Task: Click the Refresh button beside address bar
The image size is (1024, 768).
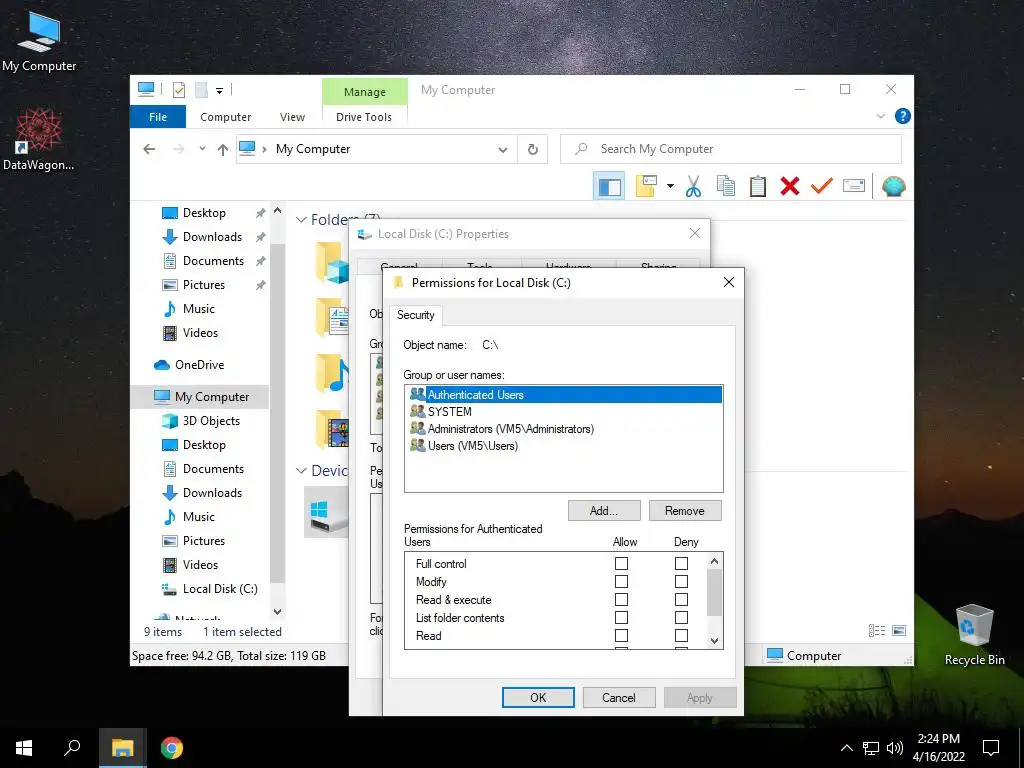Action: [x=533, y=150]
